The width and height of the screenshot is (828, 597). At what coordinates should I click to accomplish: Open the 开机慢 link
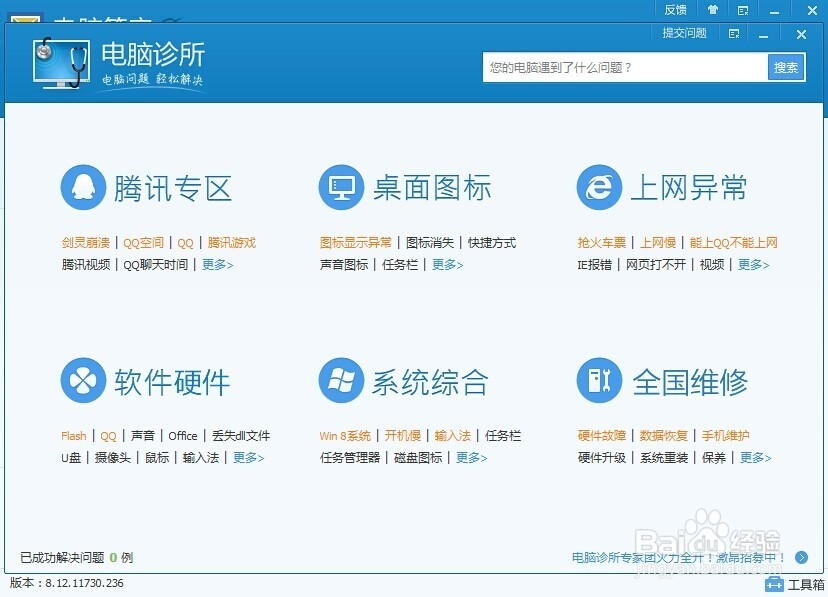(402, 436)
